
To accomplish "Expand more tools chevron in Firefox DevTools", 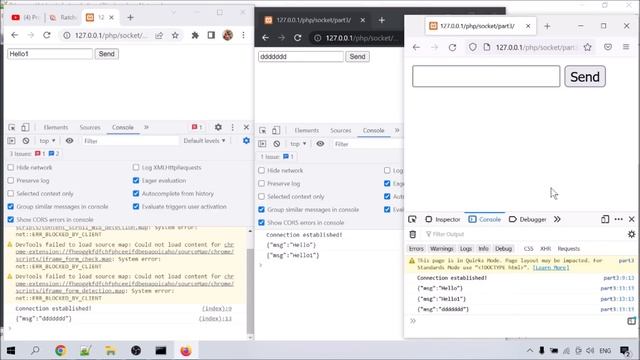I will (x=557, y=220).
